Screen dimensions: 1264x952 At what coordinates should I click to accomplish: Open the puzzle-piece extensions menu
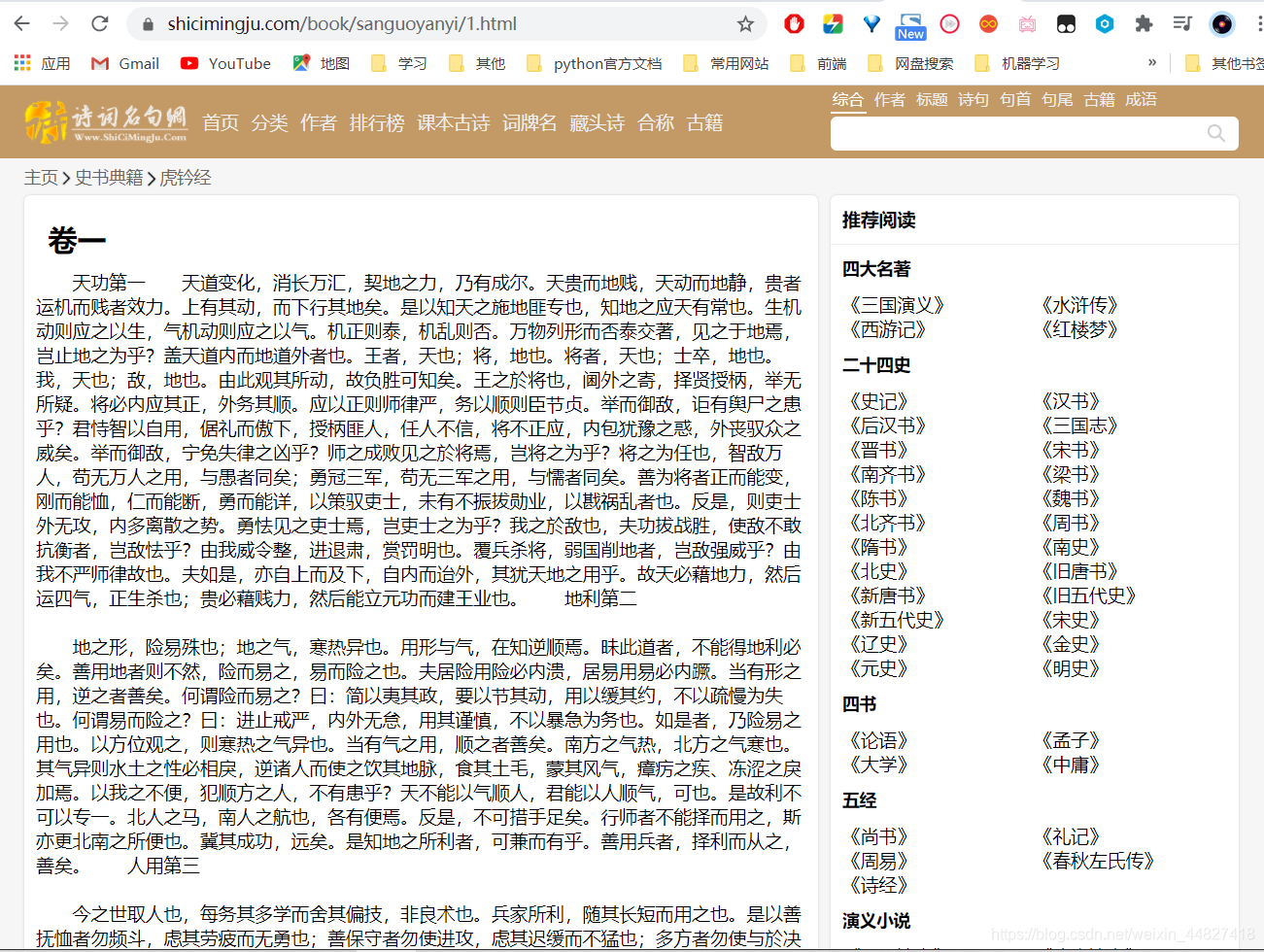pyautogui.click(x=1144, y=23)
